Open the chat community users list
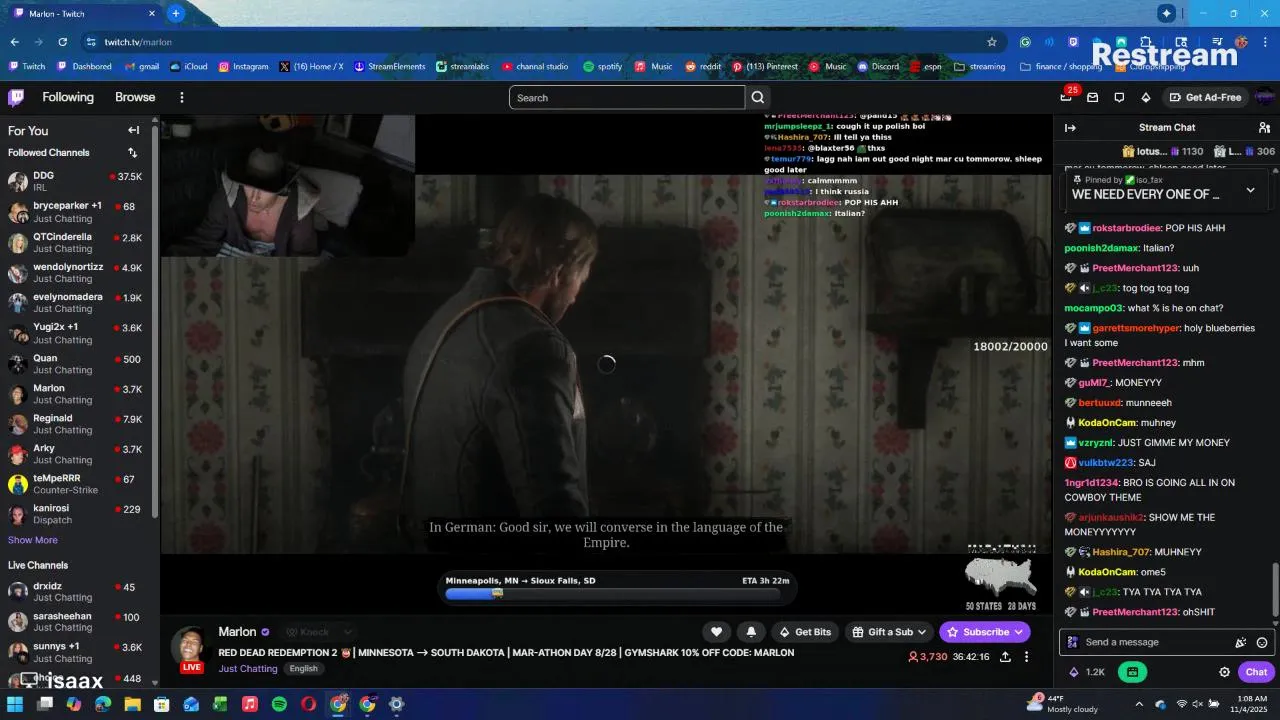 tap(1264, 127)
